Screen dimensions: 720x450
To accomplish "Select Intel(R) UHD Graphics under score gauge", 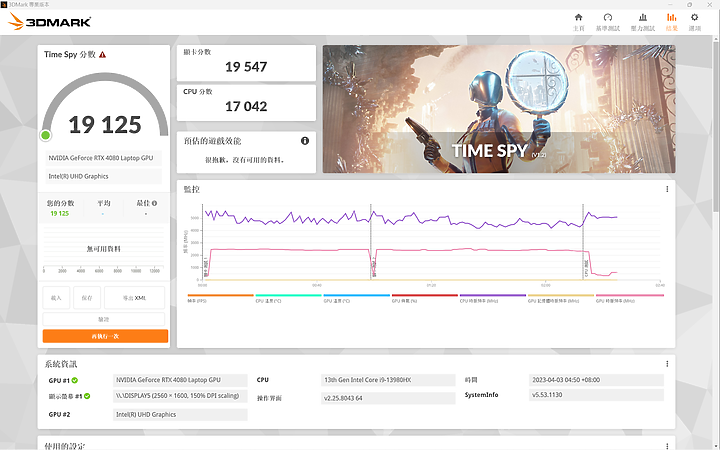I will point(104,176).
